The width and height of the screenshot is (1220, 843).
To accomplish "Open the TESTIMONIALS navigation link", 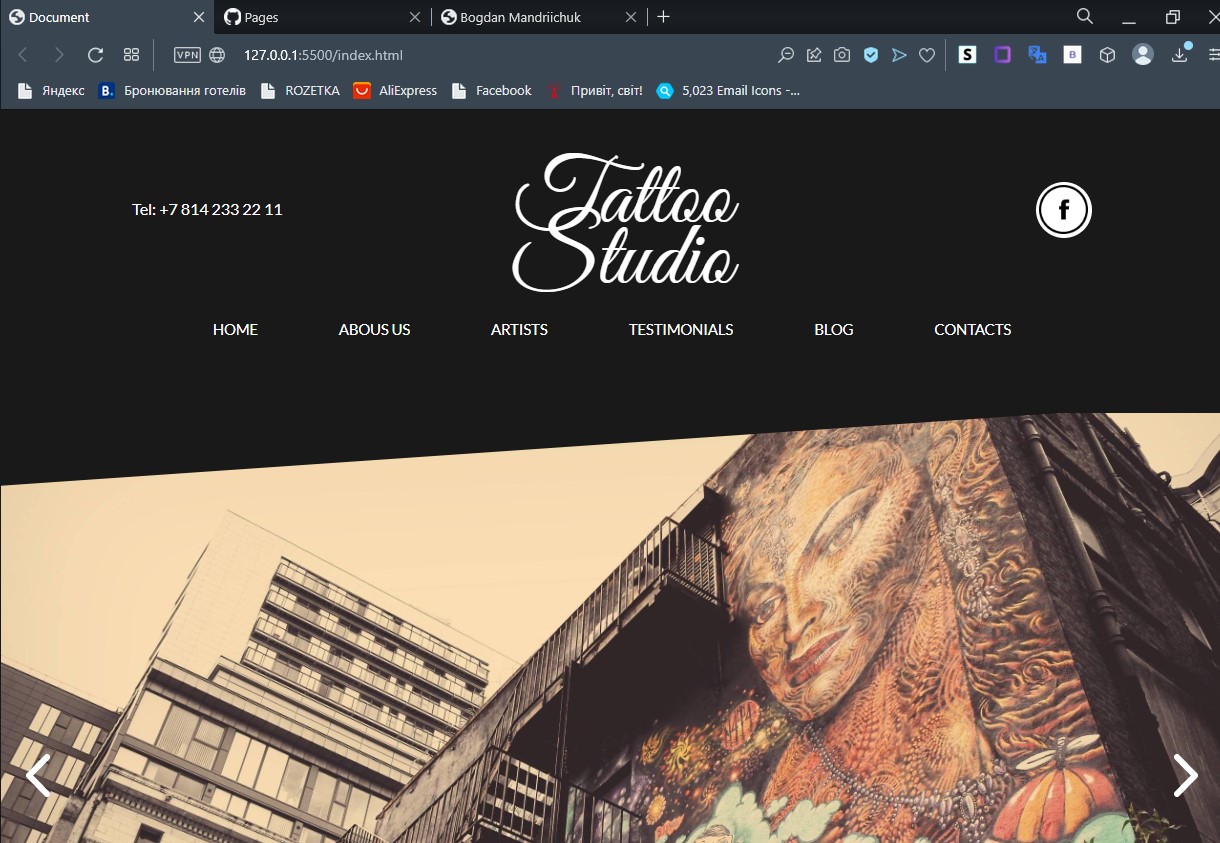I will [681, 330].
